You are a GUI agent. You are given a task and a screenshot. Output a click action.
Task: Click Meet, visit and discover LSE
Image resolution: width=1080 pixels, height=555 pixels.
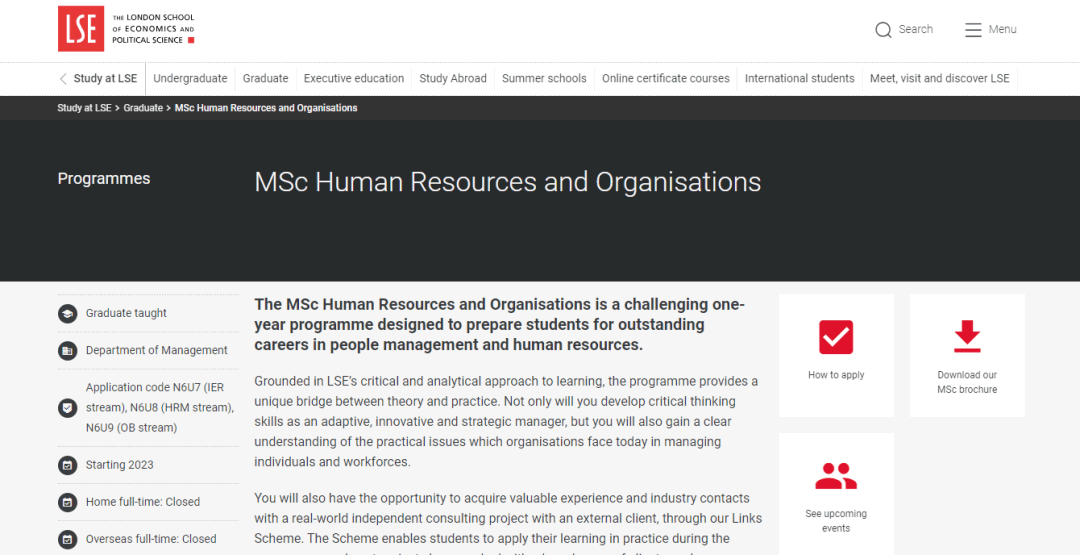coord(939,79)
